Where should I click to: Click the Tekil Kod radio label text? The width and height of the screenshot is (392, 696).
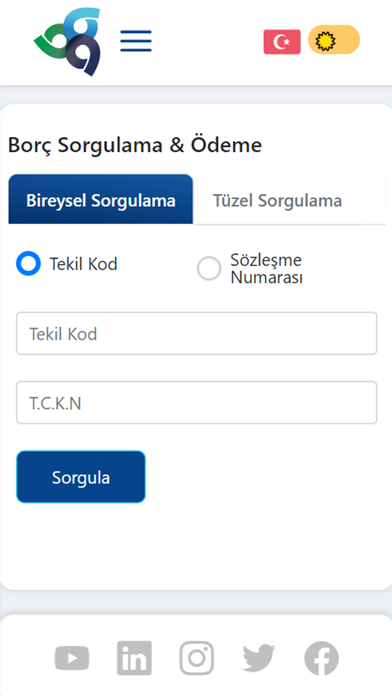click(83, 264)
